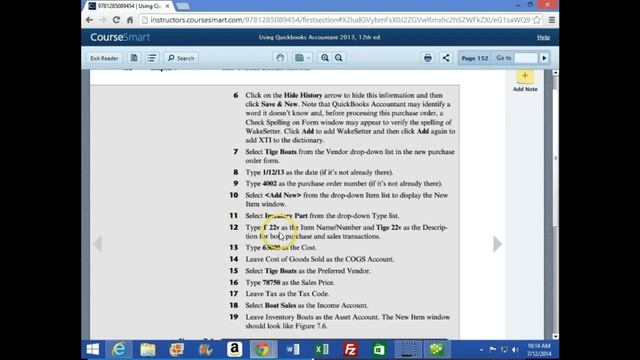The width and height of the screenshot is (640, 360).
Task: Print the current page with printer icon
Action: coord(427,58)
